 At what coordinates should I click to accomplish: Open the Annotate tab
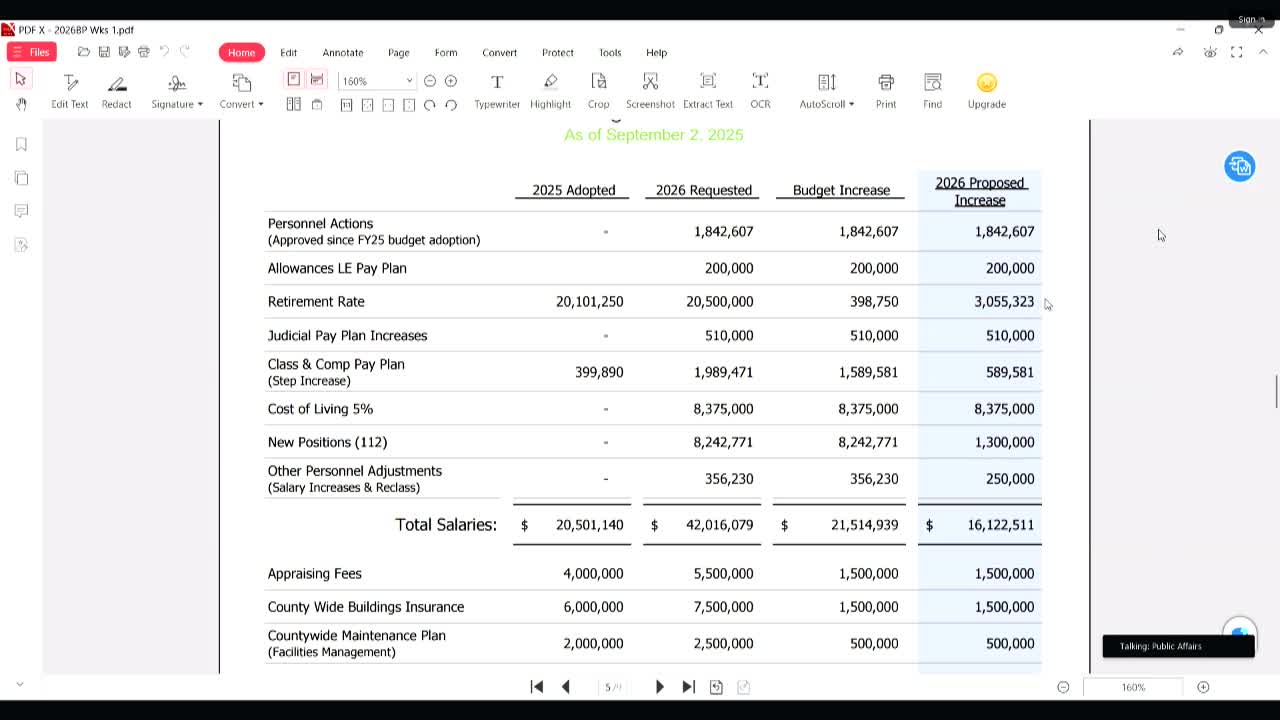343,52
